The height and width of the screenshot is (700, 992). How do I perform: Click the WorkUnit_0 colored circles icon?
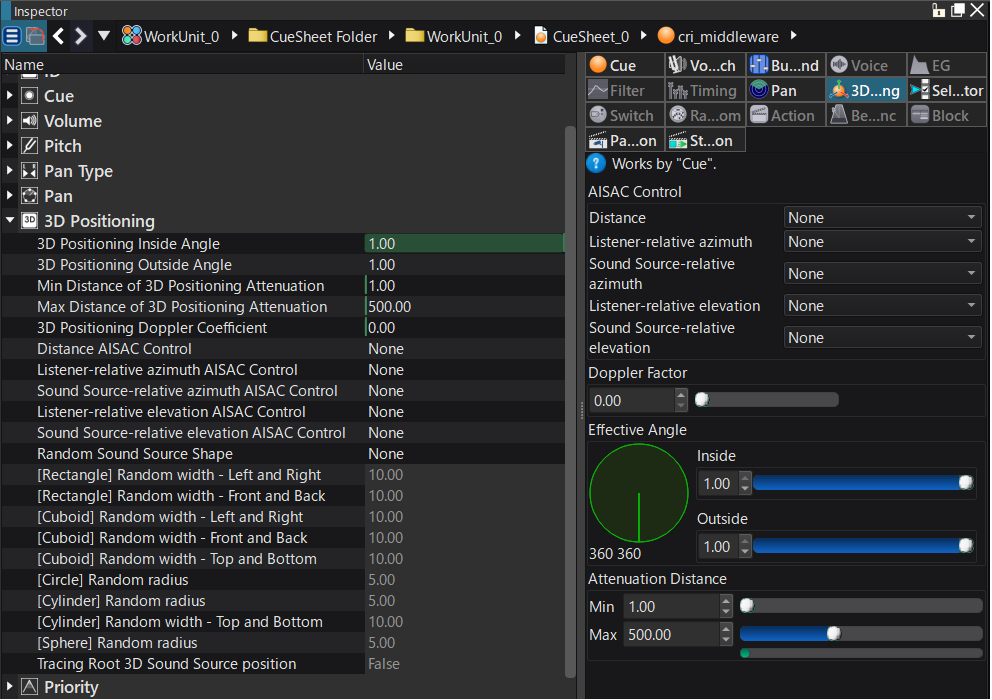coord(131,37)
